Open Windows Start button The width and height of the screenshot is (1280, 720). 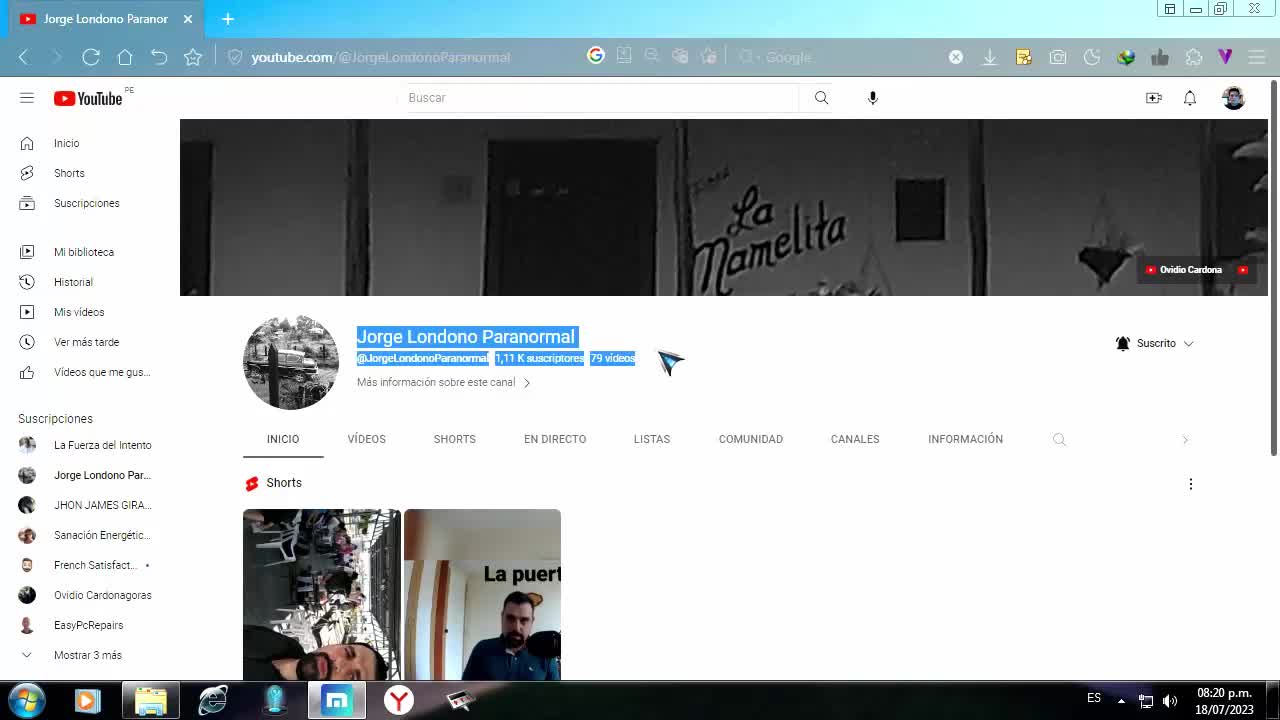(25, 700)
